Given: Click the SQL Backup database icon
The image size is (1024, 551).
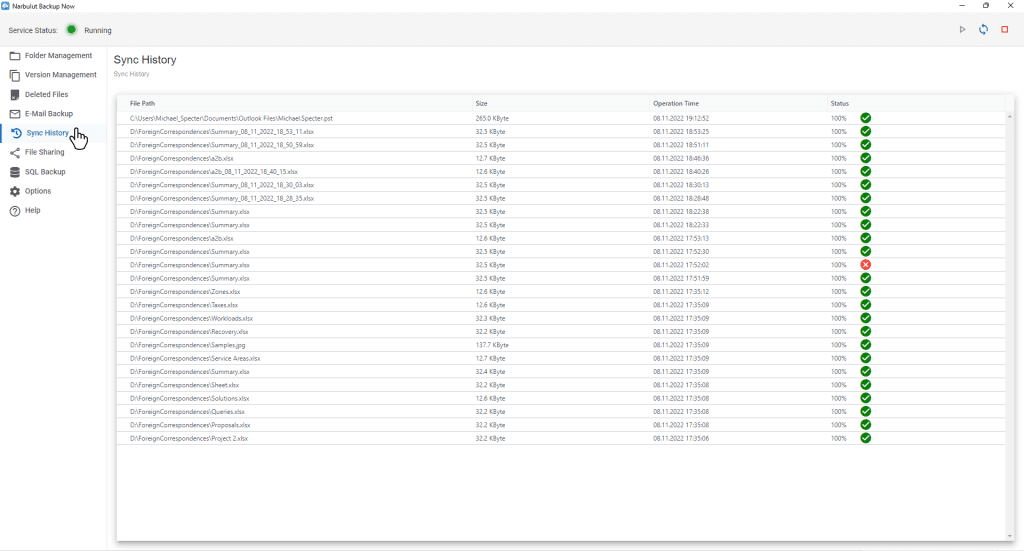Looking at the screenshot, I should point(15,172).
